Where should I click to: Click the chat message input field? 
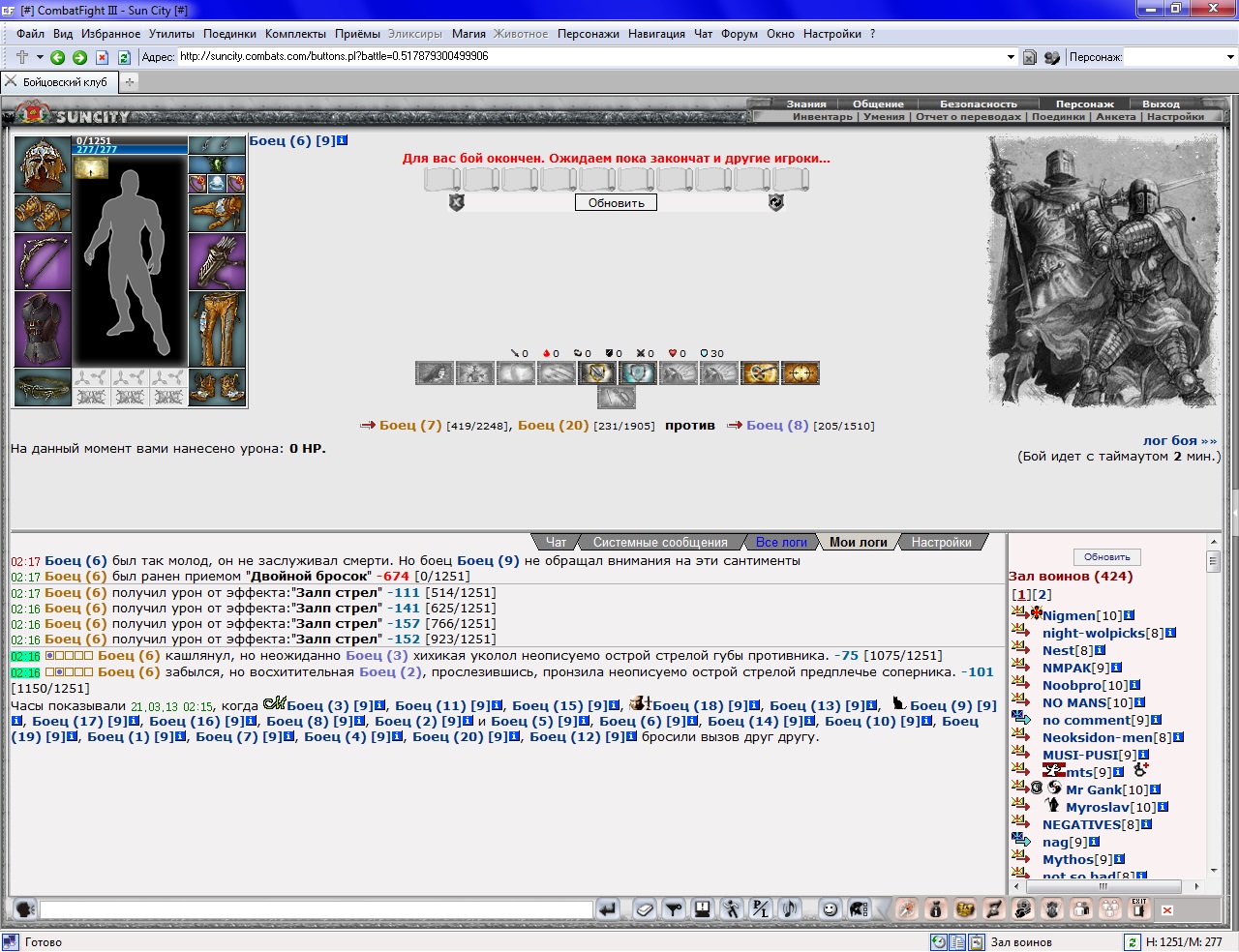click(x=317, y=909)
